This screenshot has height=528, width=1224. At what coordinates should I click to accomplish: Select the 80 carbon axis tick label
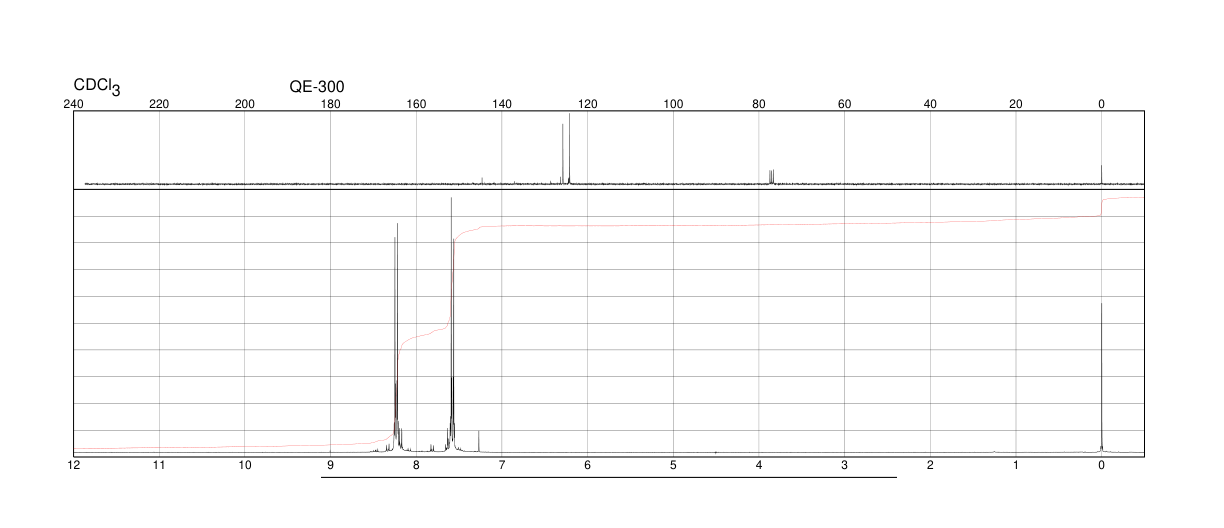pos(759,104)
